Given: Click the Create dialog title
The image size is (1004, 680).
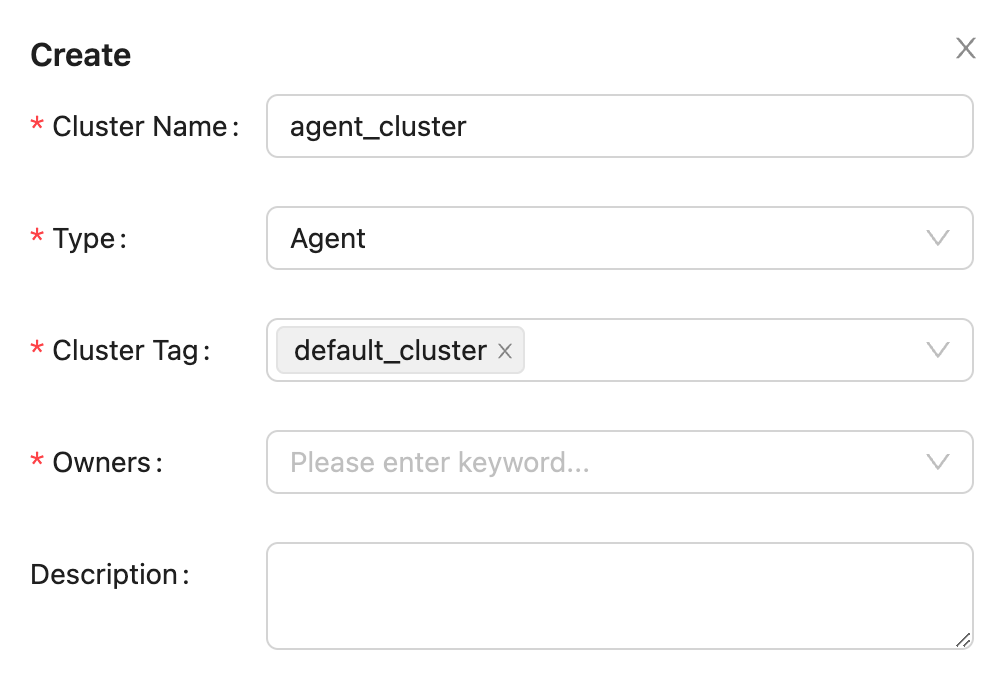Looking at the screenshot, I should click(x=81, y=55).
